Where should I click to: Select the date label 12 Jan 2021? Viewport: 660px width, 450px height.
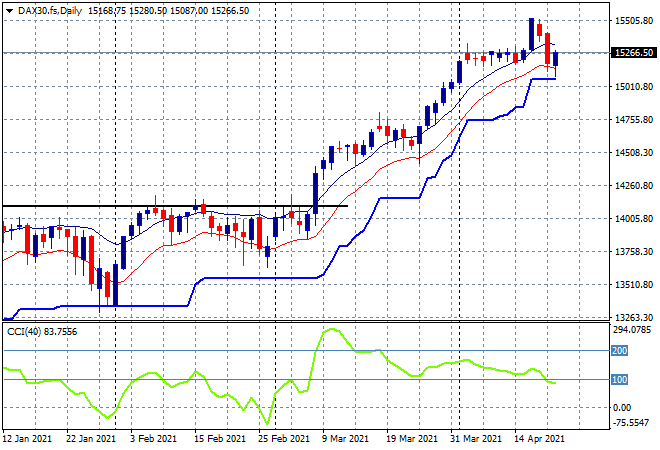[x=27, y=439]
